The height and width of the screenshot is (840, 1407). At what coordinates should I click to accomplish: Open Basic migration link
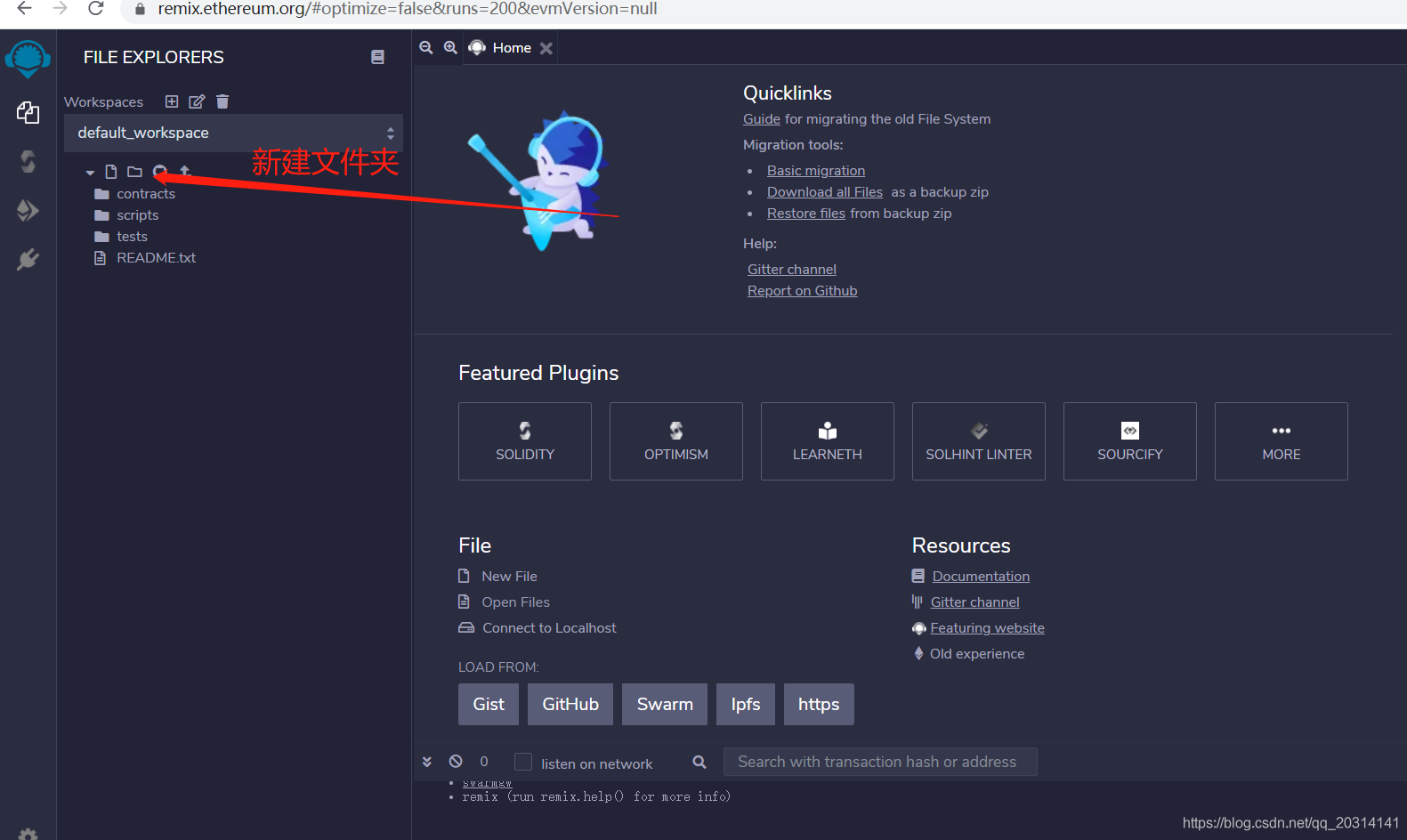(816, 171)
